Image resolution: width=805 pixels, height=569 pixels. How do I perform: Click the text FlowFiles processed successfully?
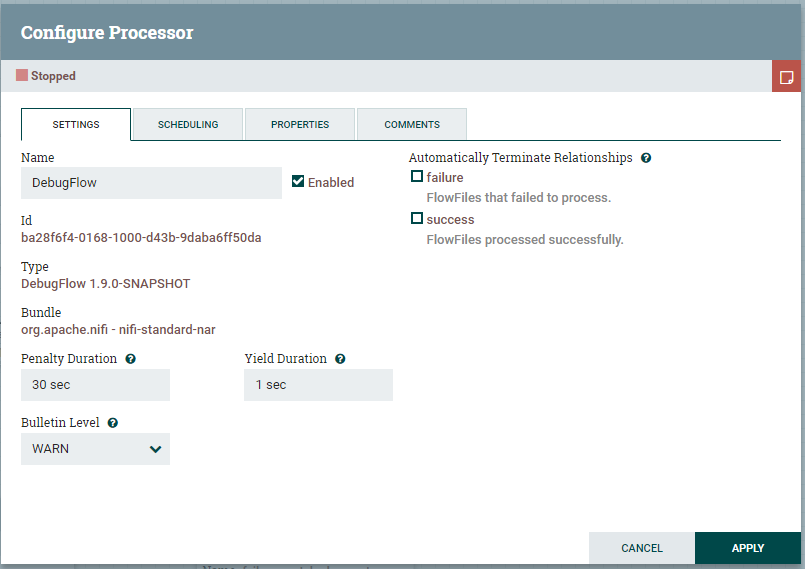pos(525,240)
